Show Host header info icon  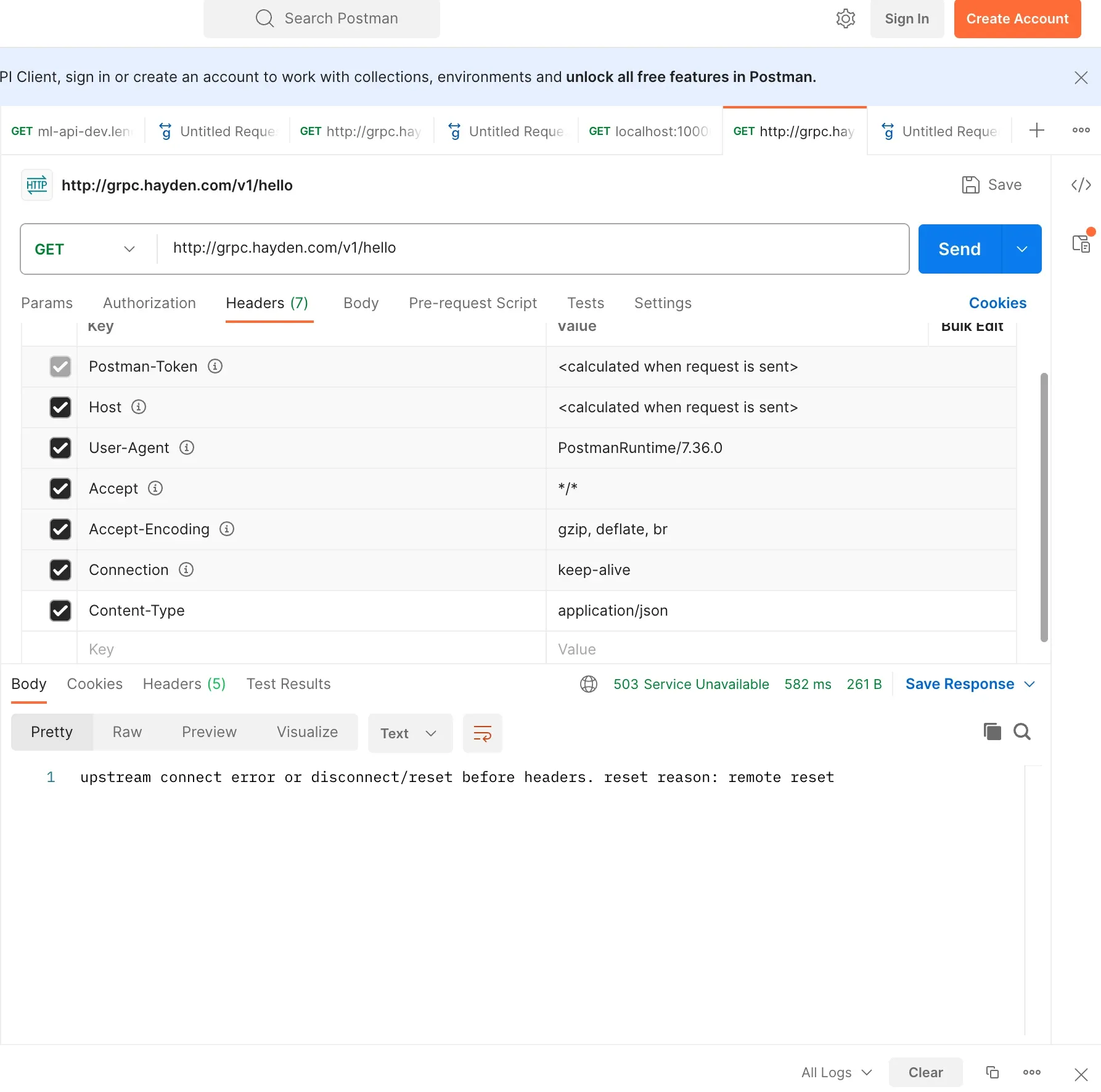pos(139,407)
